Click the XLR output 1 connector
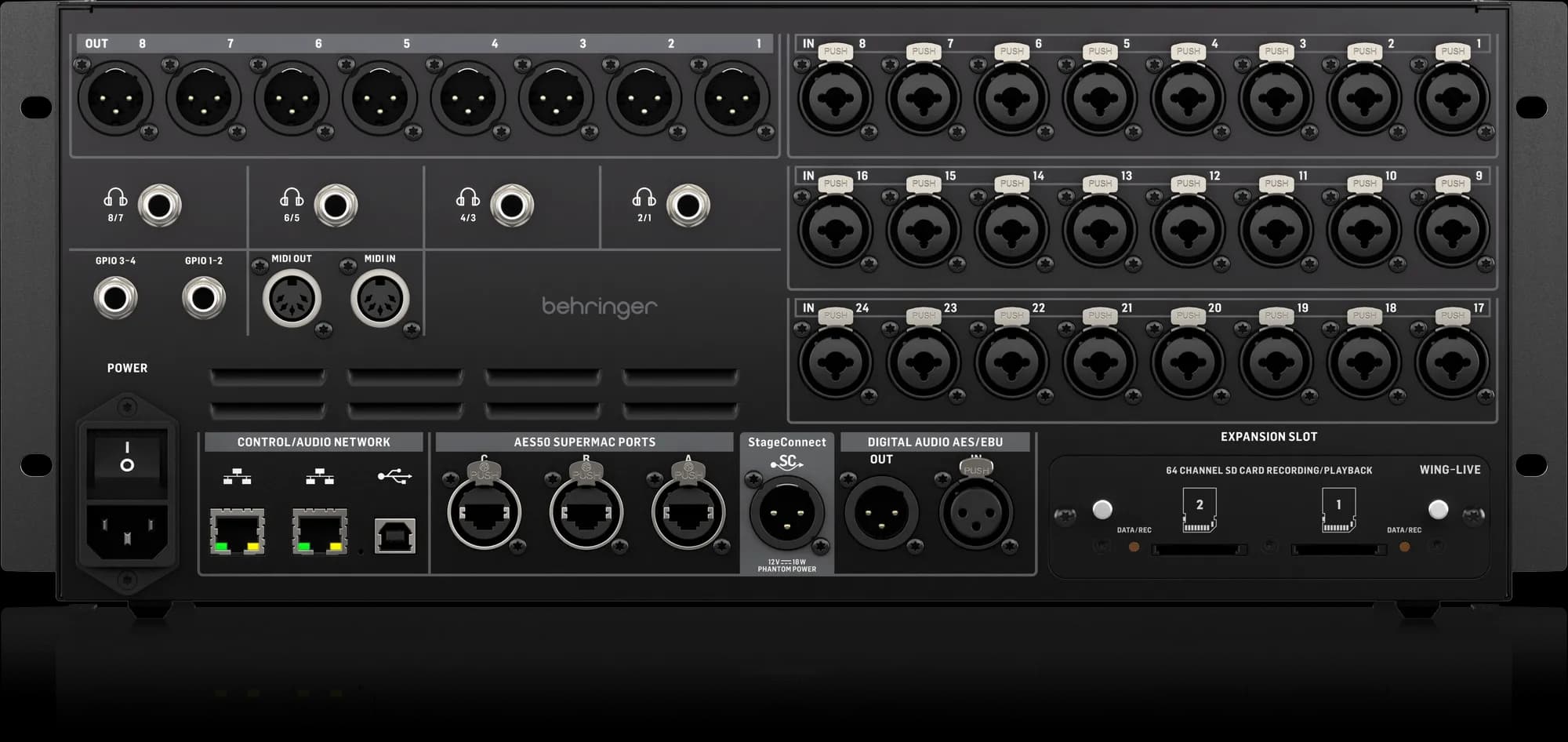This screenshot has width=1568, height=742. tap(732, 99)
